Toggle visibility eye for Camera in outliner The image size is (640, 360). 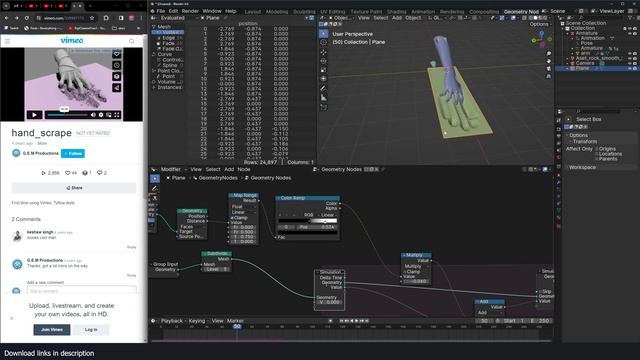630,63
